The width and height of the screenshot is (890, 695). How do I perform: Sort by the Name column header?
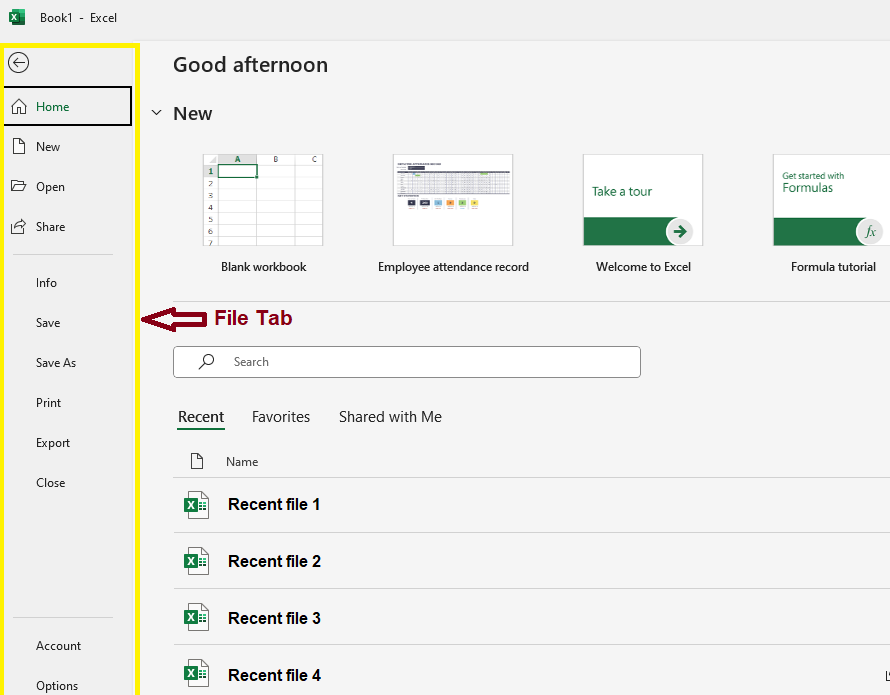point(242,462)
